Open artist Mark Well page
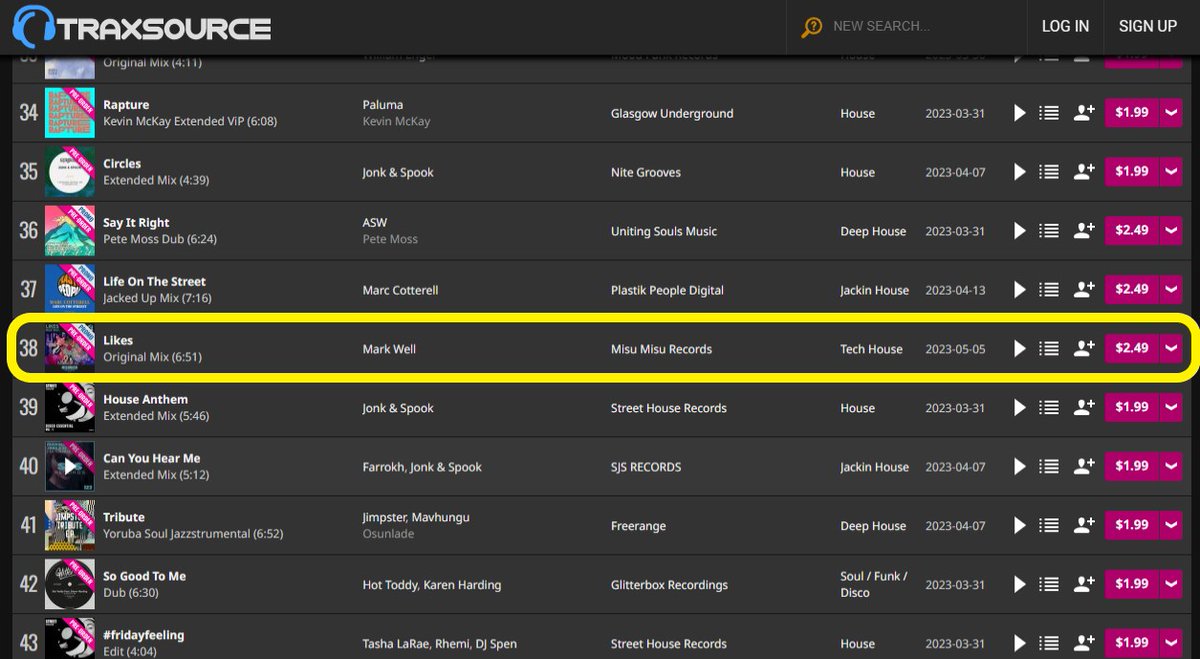This screenshot has height=659, width=1200. pos(390,349)
